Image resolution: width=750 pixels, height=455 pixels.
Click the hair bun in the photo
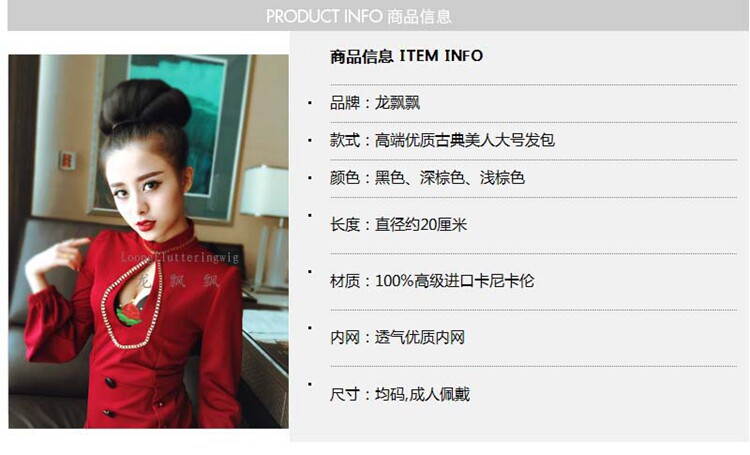click(x=144, y=106)
